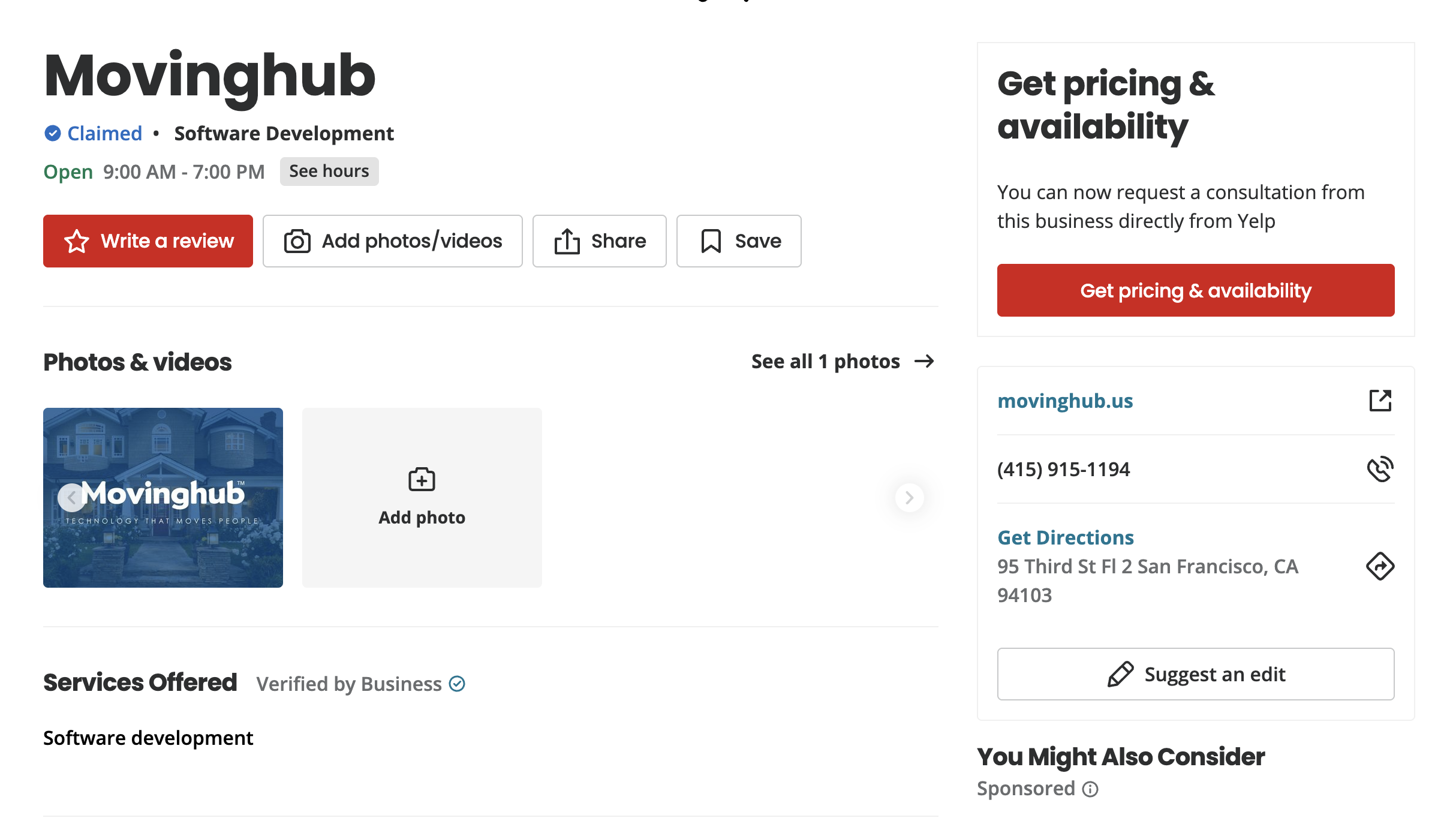Open the movinghub.us website link
The height and width of the screenshot is (818, 1456).
click(1065, 401)
